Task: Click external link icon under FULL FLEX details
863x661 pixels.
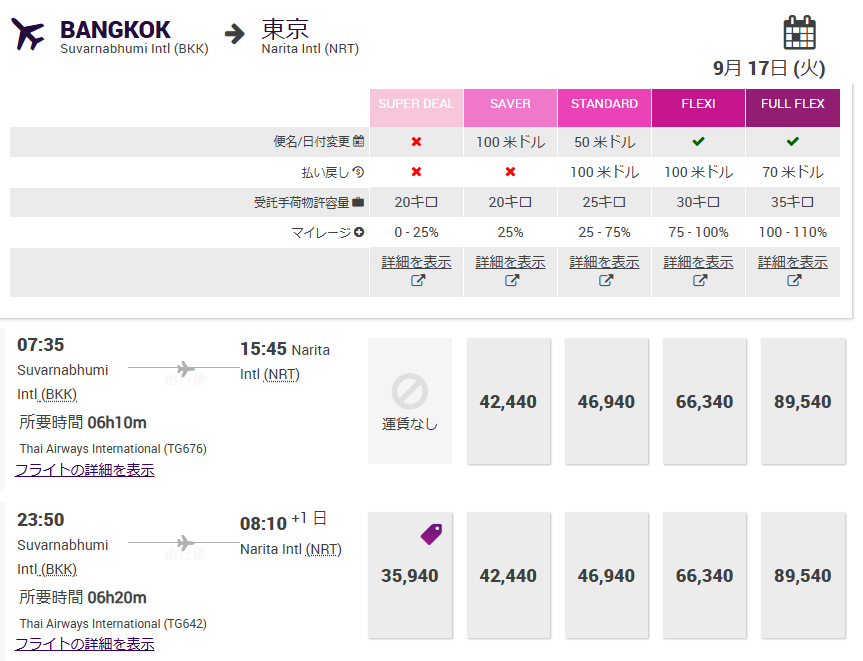Action: tap(793, 281)
